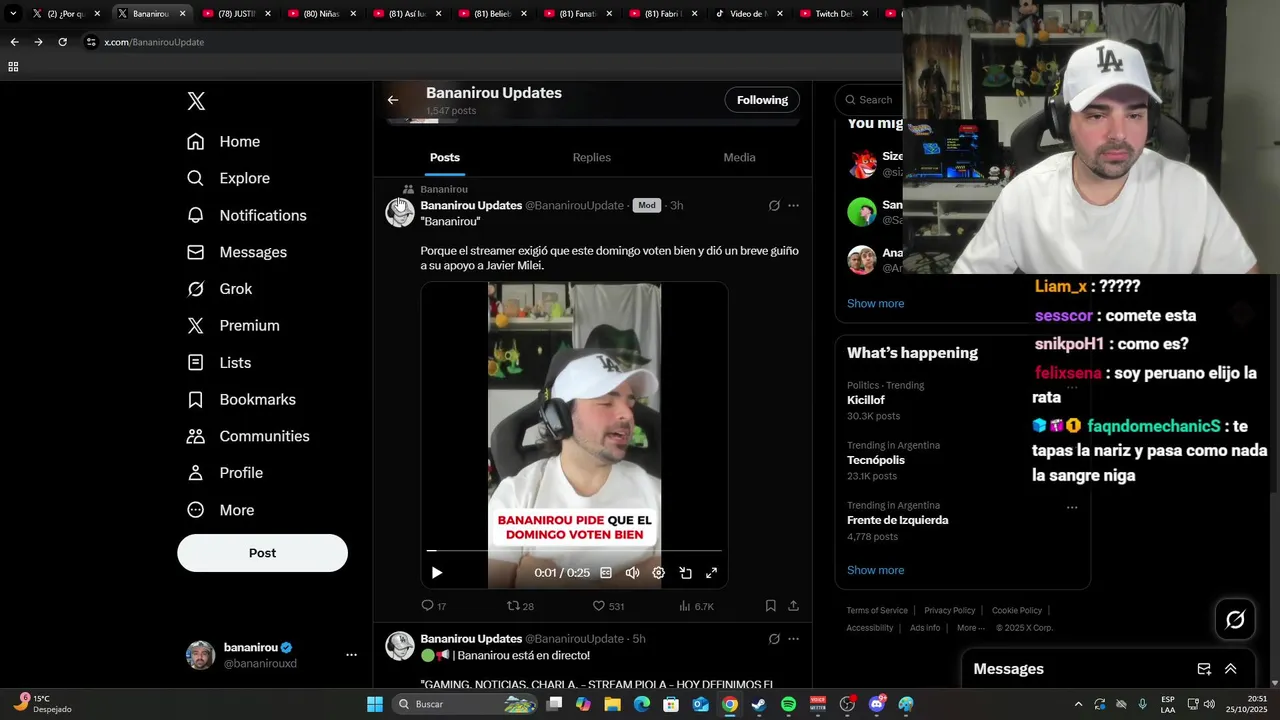
Task: Open footer More dropdown
Action: 970,628
